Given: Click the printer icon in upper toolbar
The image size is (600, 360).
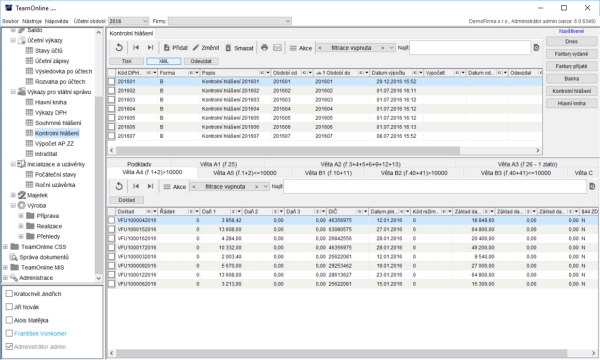Looking at the screenshot, I should coord(264,47).
